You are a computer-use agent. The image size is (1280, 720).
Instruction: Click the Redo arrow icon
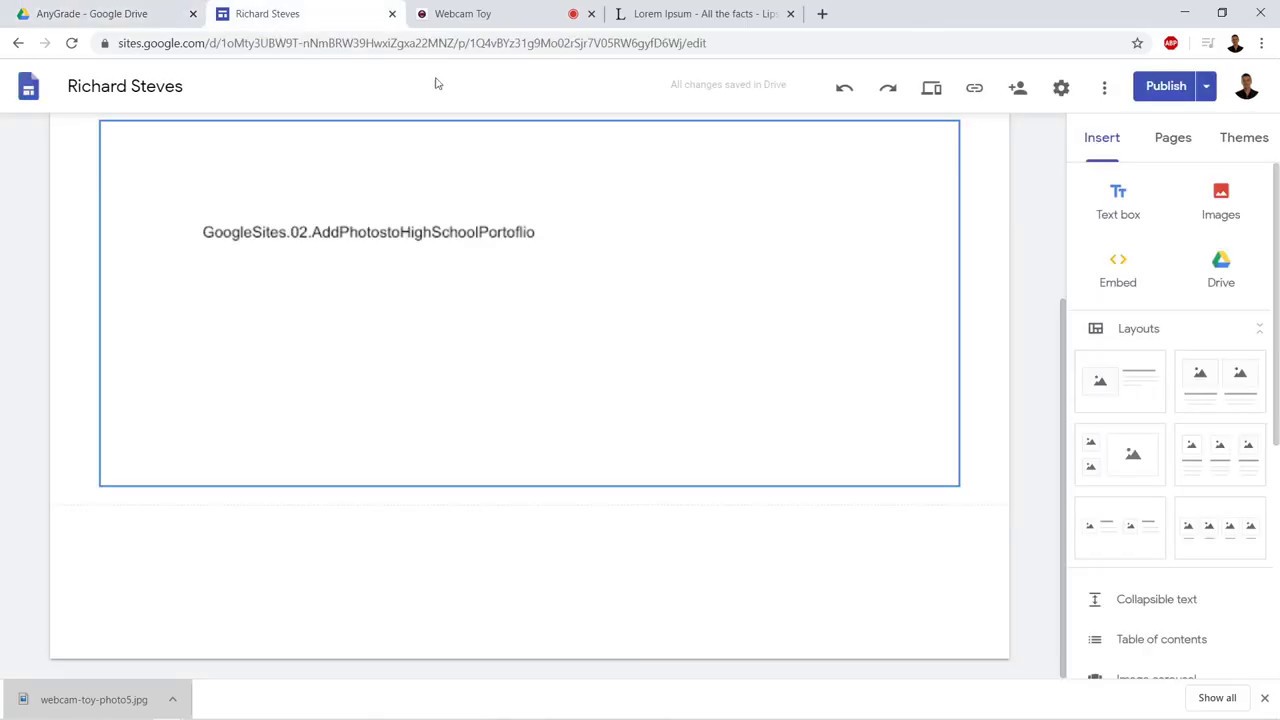tap(888, 87)
